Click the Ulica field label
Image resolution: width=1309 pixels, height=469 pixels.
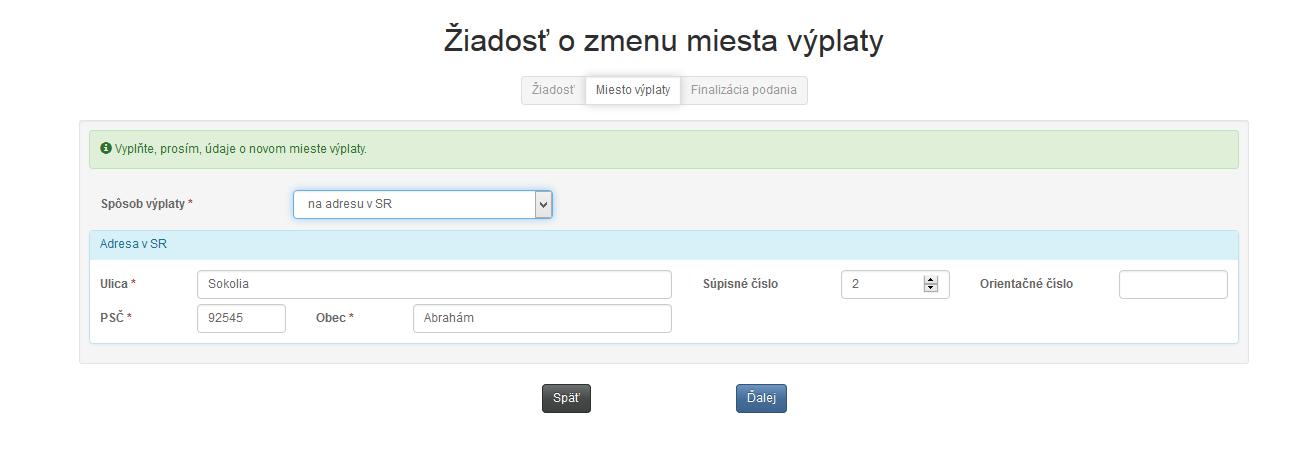pos(113,284)
